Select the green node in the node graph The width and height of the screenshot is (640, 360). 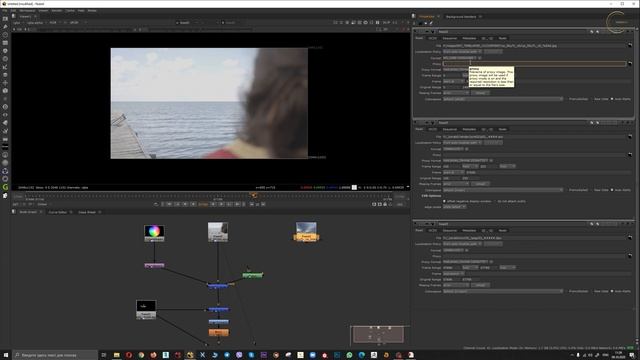(x=253, y=276)
